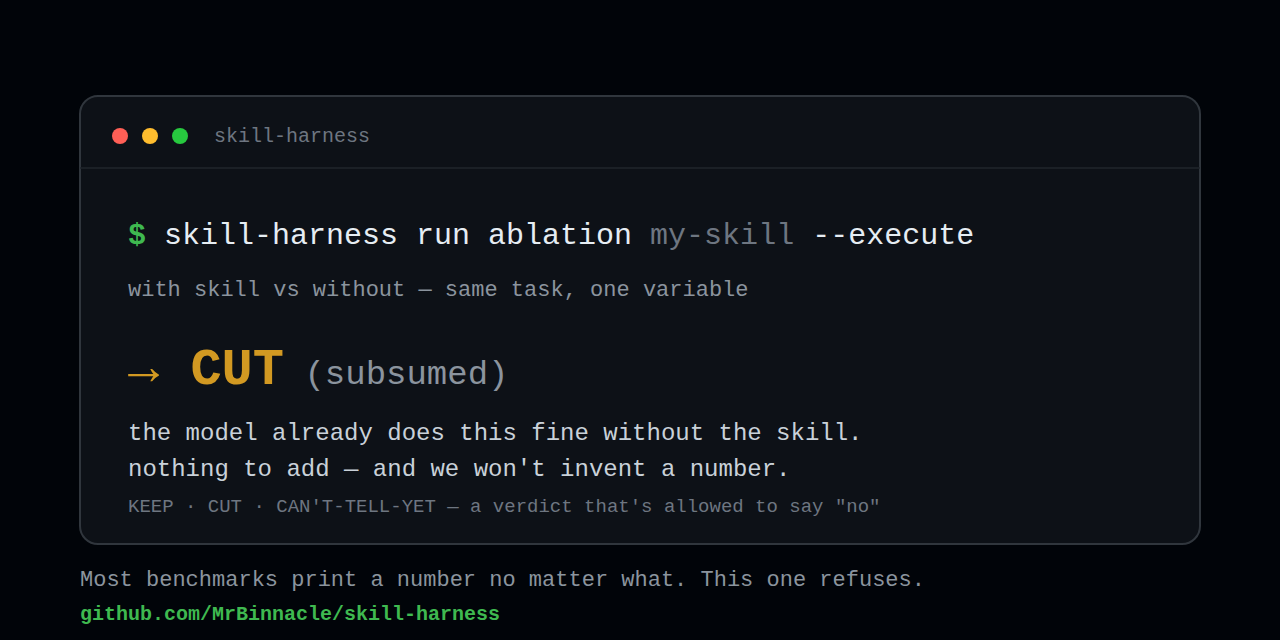Viewport: 1280px width, 640px height.
Task: Click 'Most benchmarks print a number' caption
Action: click(502, 580)
